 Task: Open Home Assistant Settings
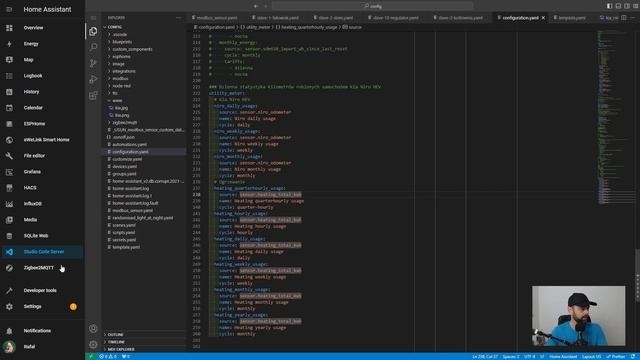click(x=42, y=307)
